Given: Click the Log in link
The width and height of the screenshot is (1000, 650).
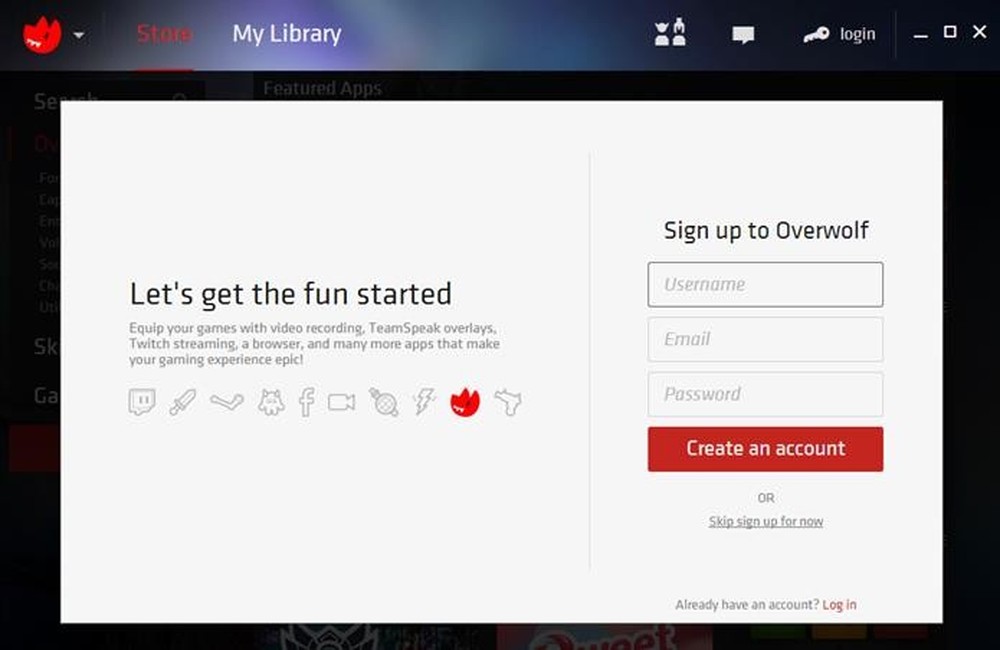Looking at the screenshot, I should pyautogui.click(x=839, y=604).
